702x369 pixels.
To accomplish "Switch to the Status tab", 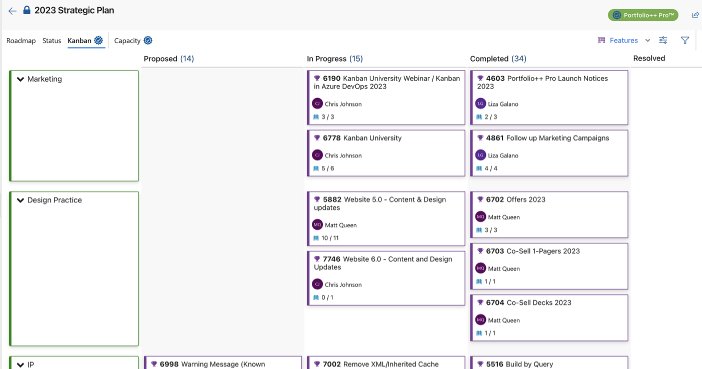I will 51,41.
